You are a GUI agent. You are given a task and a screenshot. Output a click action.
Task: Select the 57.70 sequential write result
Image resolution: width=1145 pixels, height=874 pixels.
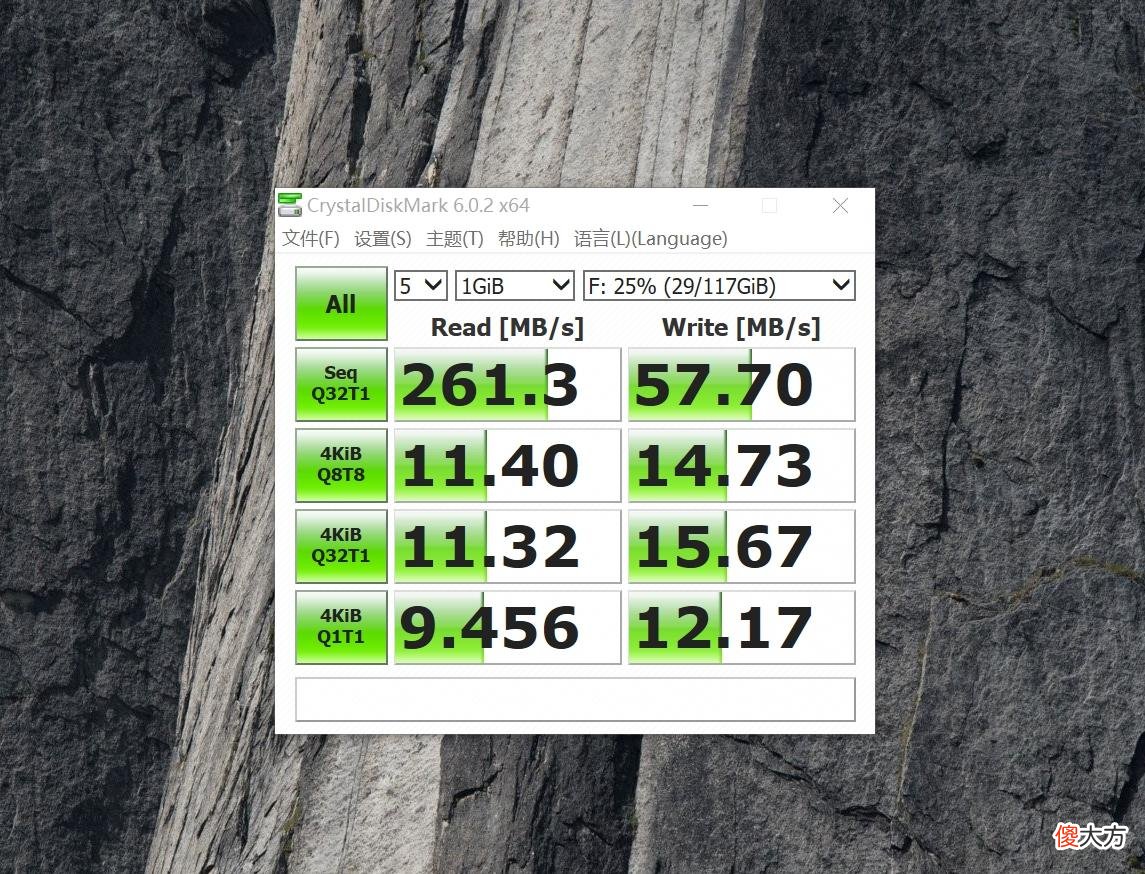pyautogui.click(x=741, y=385)
